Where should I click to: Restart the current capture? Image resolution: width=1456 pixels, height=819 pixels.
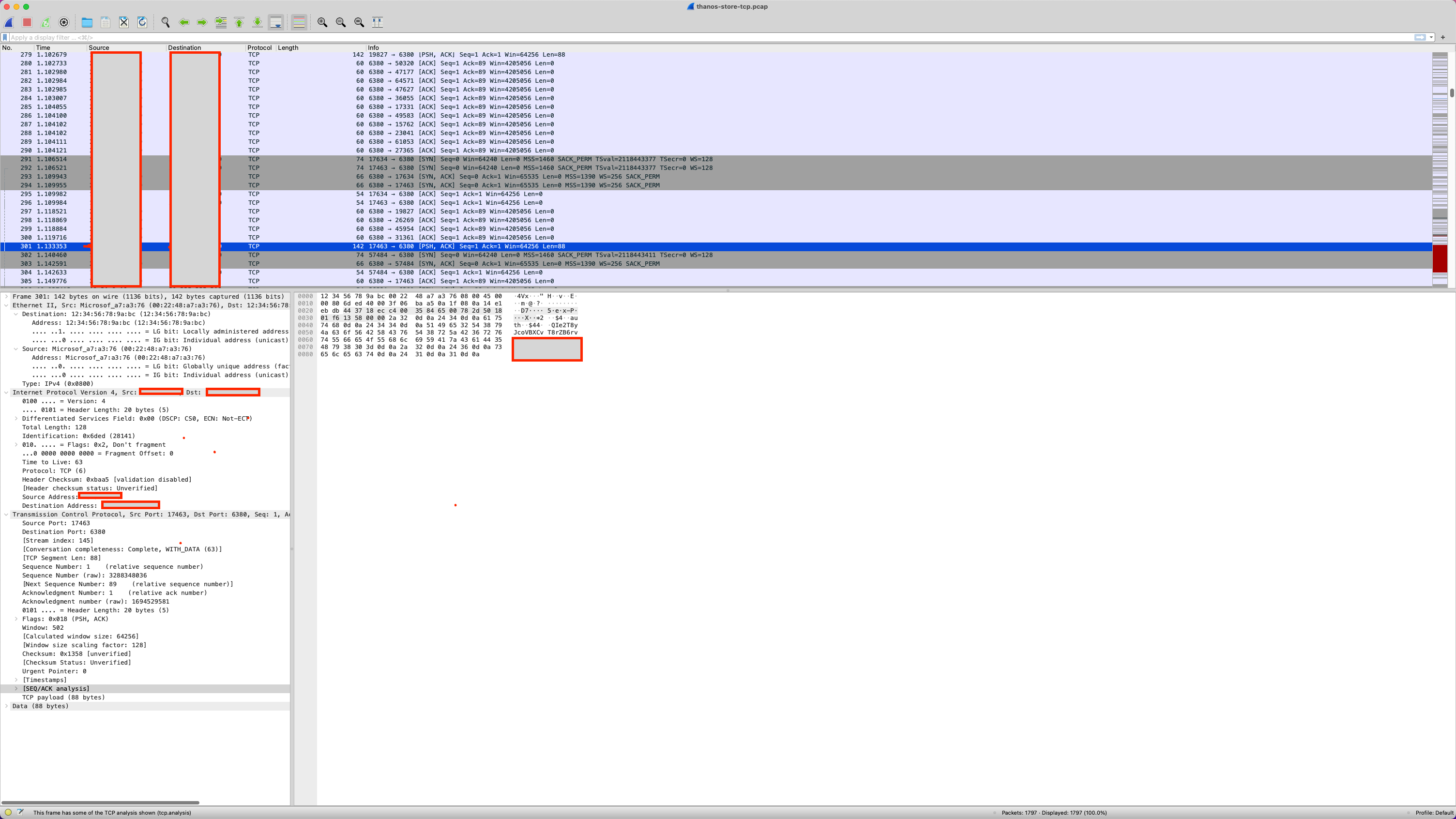45,22
